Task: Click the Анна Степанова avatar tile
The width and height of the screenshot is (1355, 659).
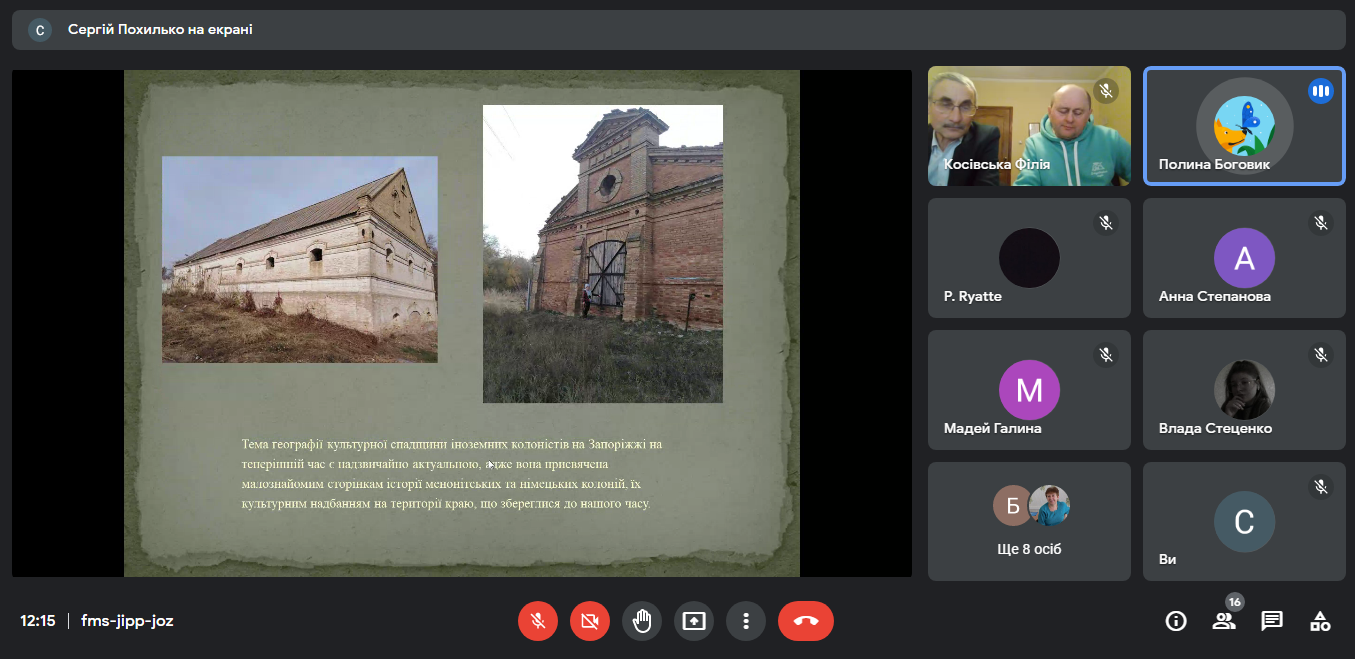Action: point(1243,258)
